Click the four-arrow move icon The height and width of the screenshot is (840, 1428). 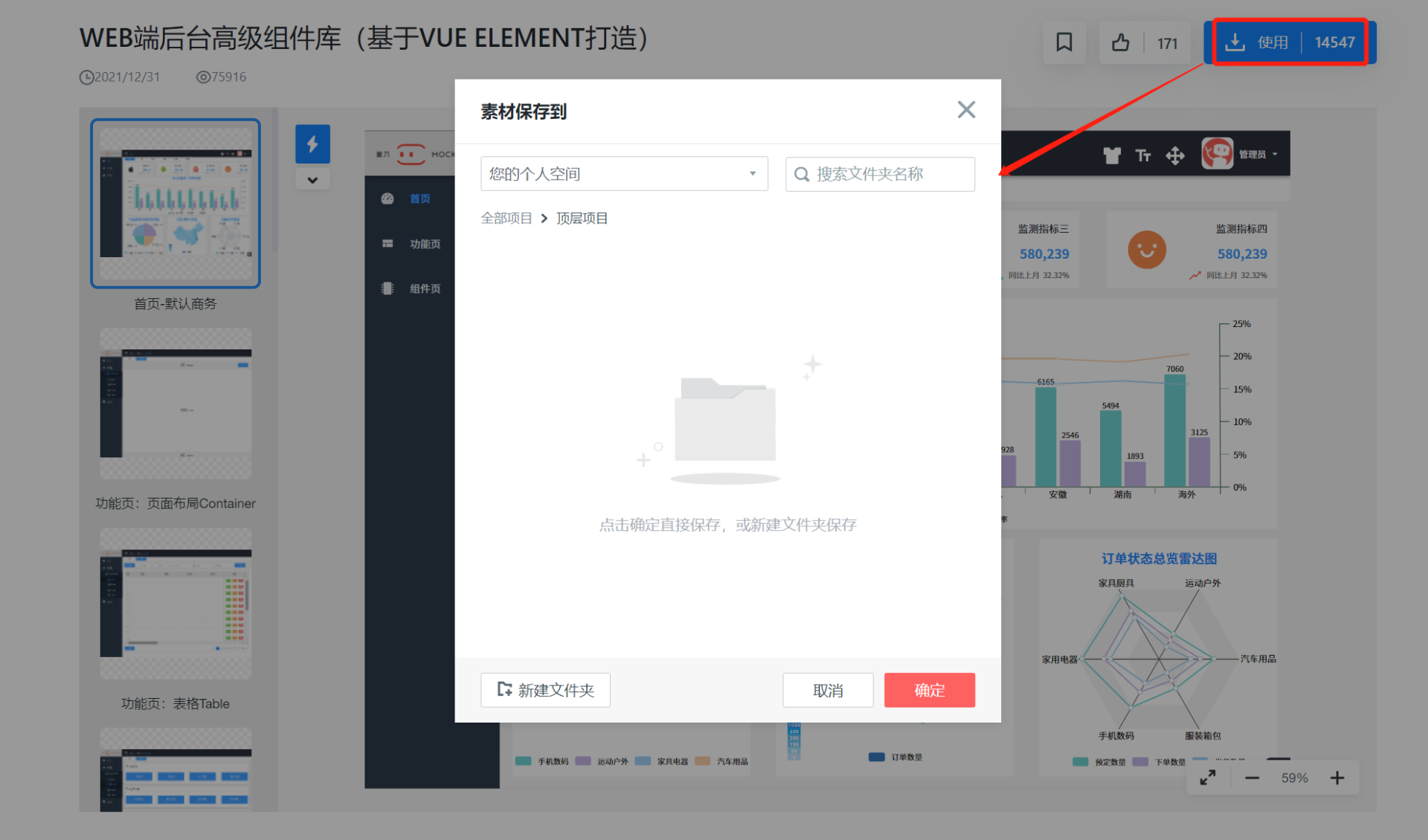[x=1175, y=155]
